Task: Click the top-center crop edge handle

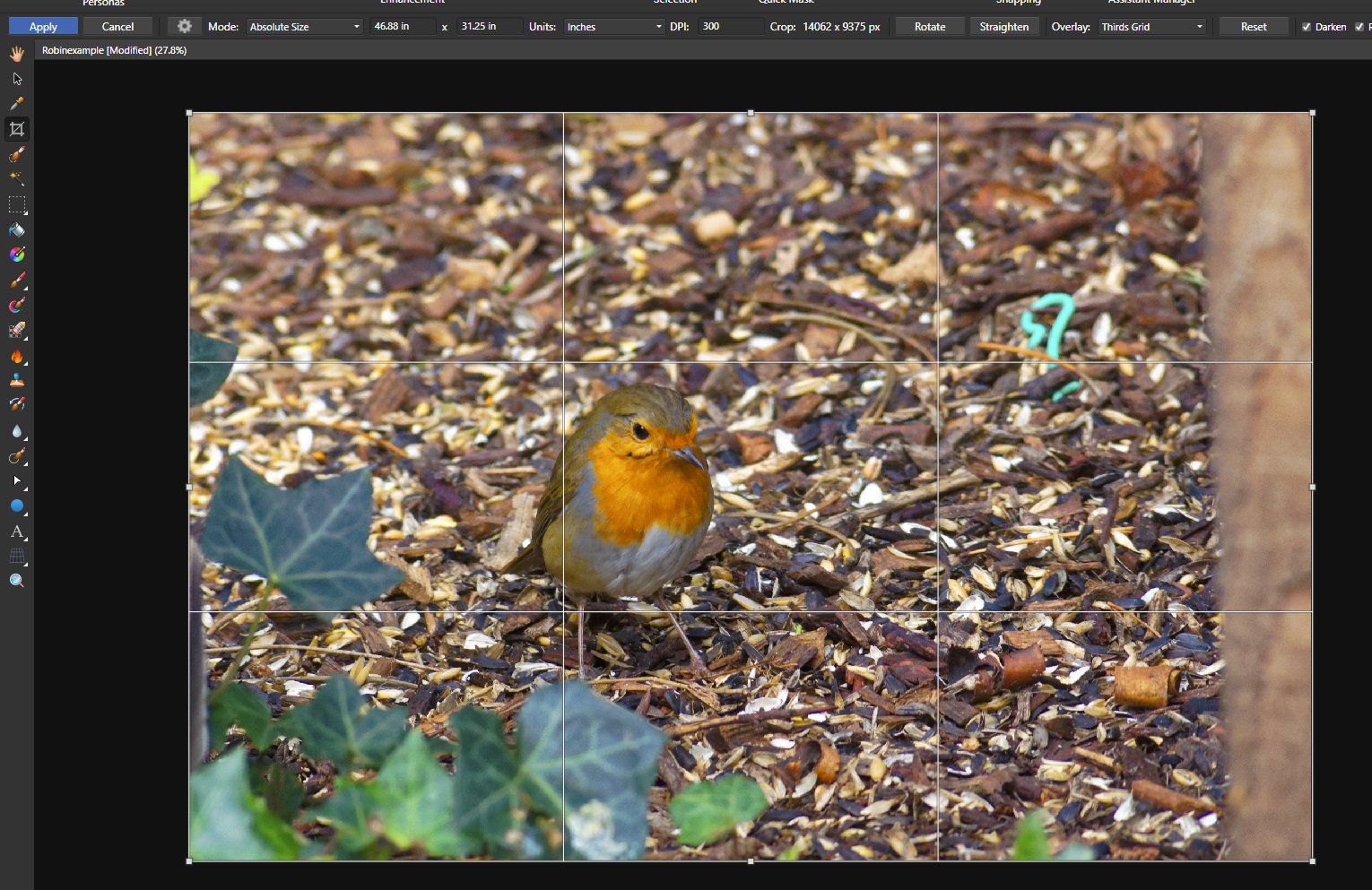Action: click(x=751, y=113)
